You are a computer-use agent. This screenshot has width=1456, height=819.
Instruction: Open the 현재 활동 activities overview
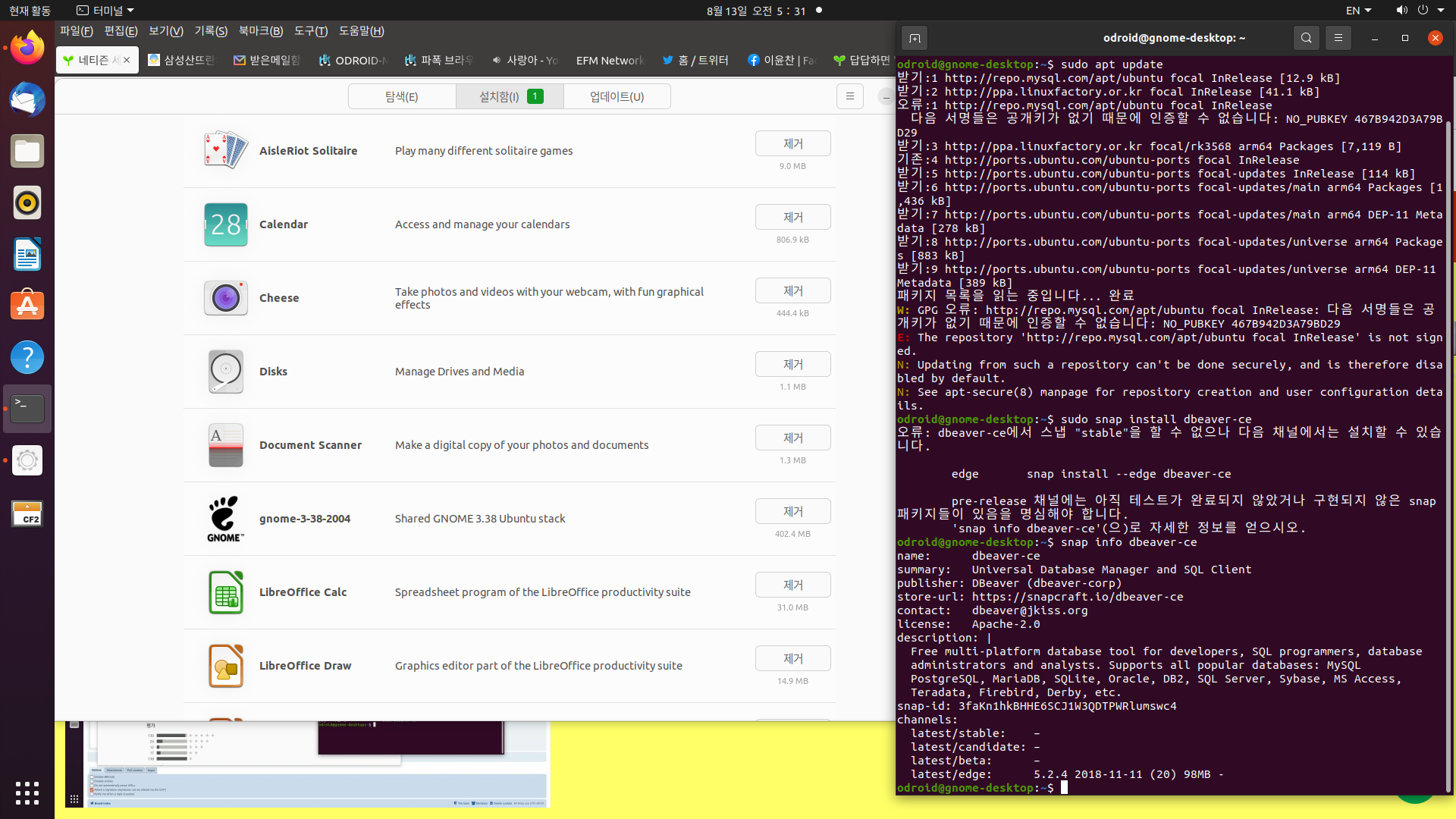point(30,11)
